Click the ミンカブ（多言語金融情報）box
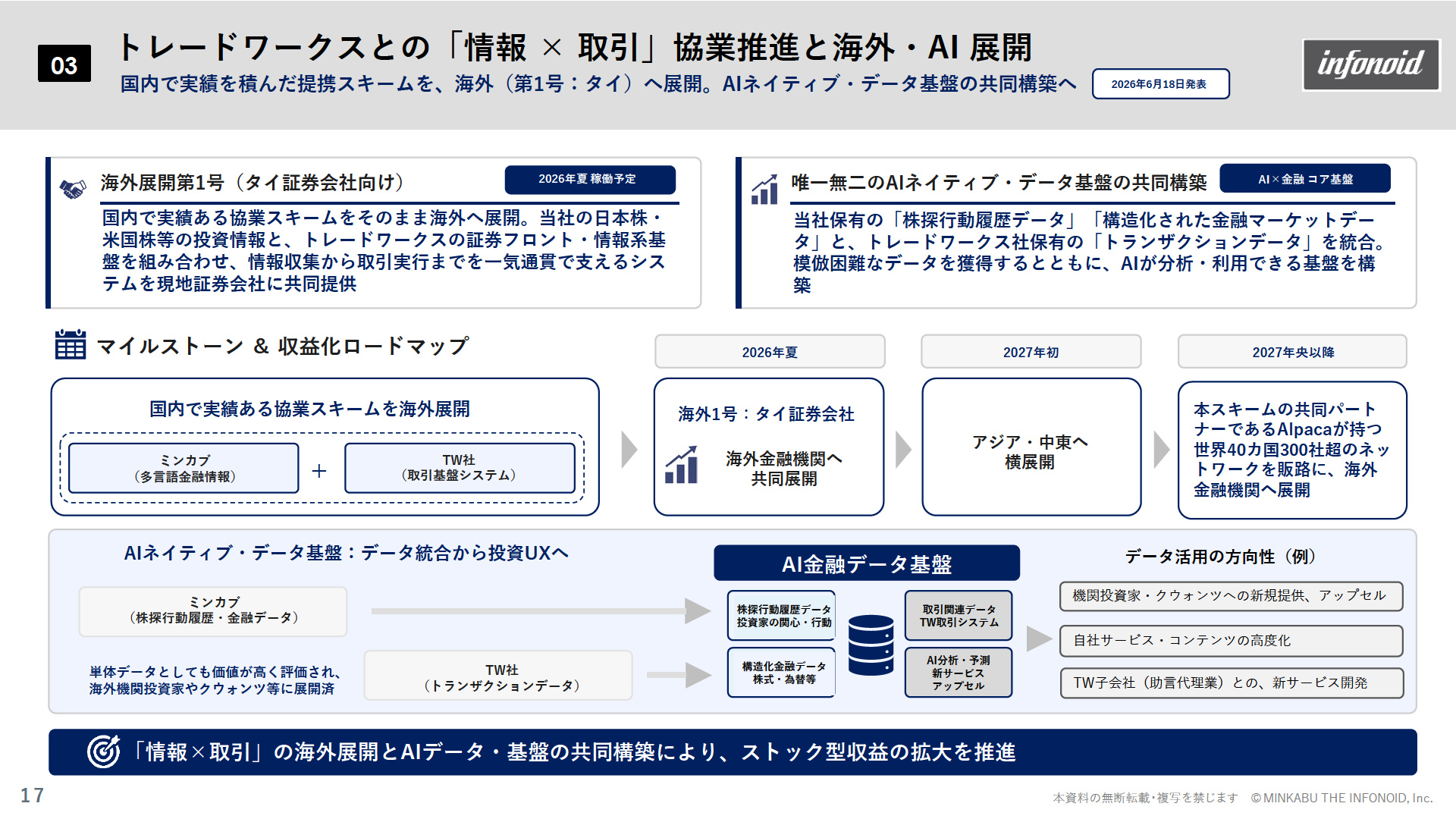The image size is (1456, 819). tap(184, 468)
